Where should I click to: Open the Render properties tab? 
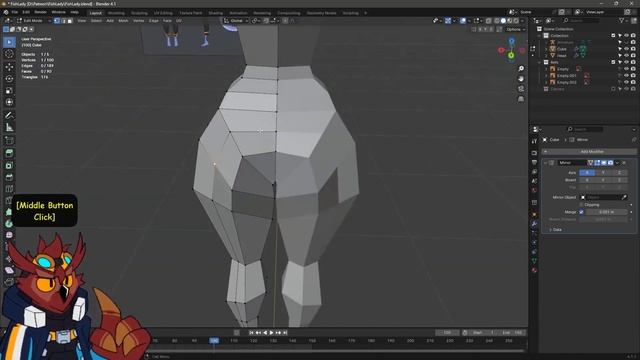point(534,153)
